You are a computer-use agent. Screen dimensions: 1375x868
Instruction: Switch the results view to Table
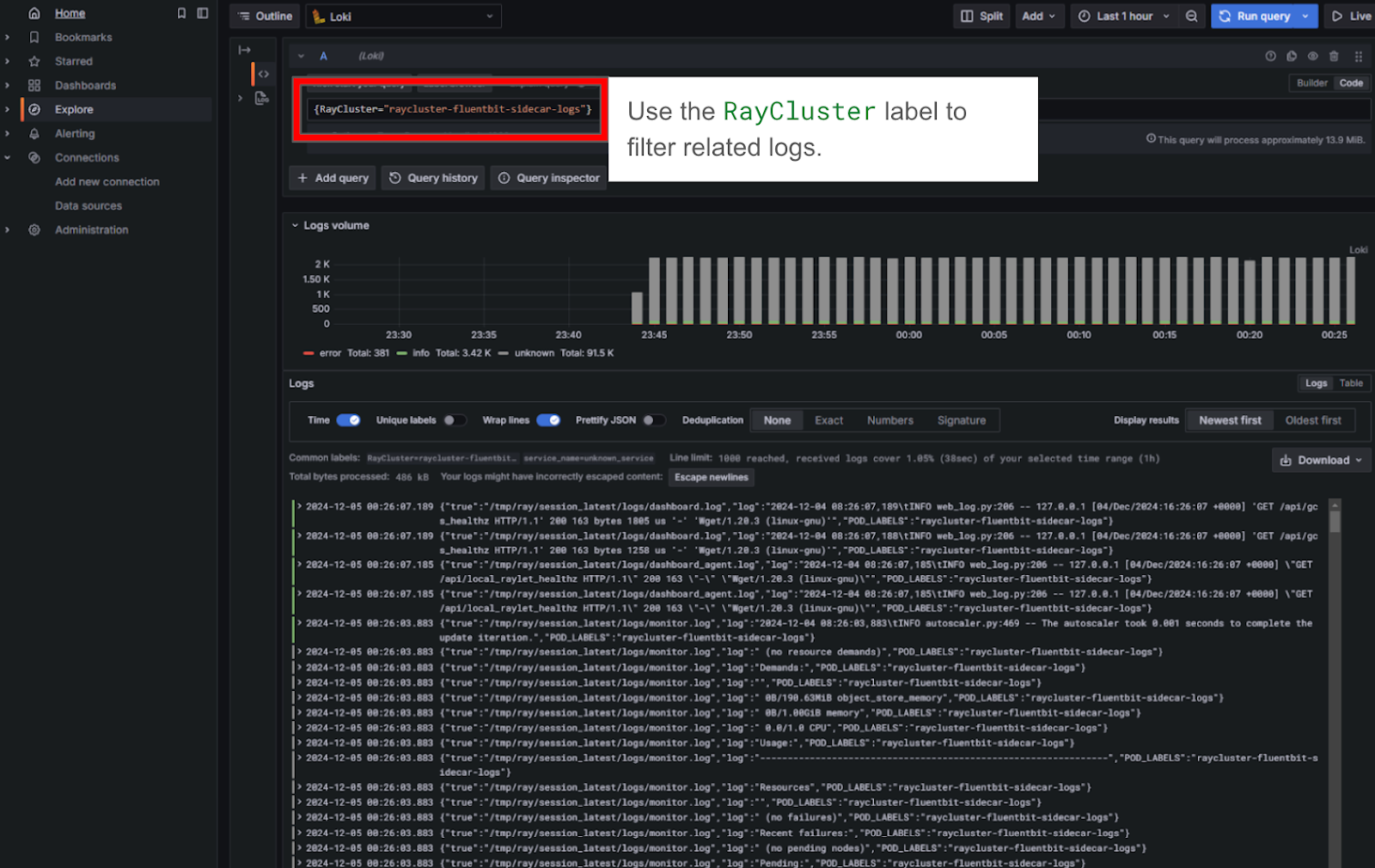point(1351,383)
